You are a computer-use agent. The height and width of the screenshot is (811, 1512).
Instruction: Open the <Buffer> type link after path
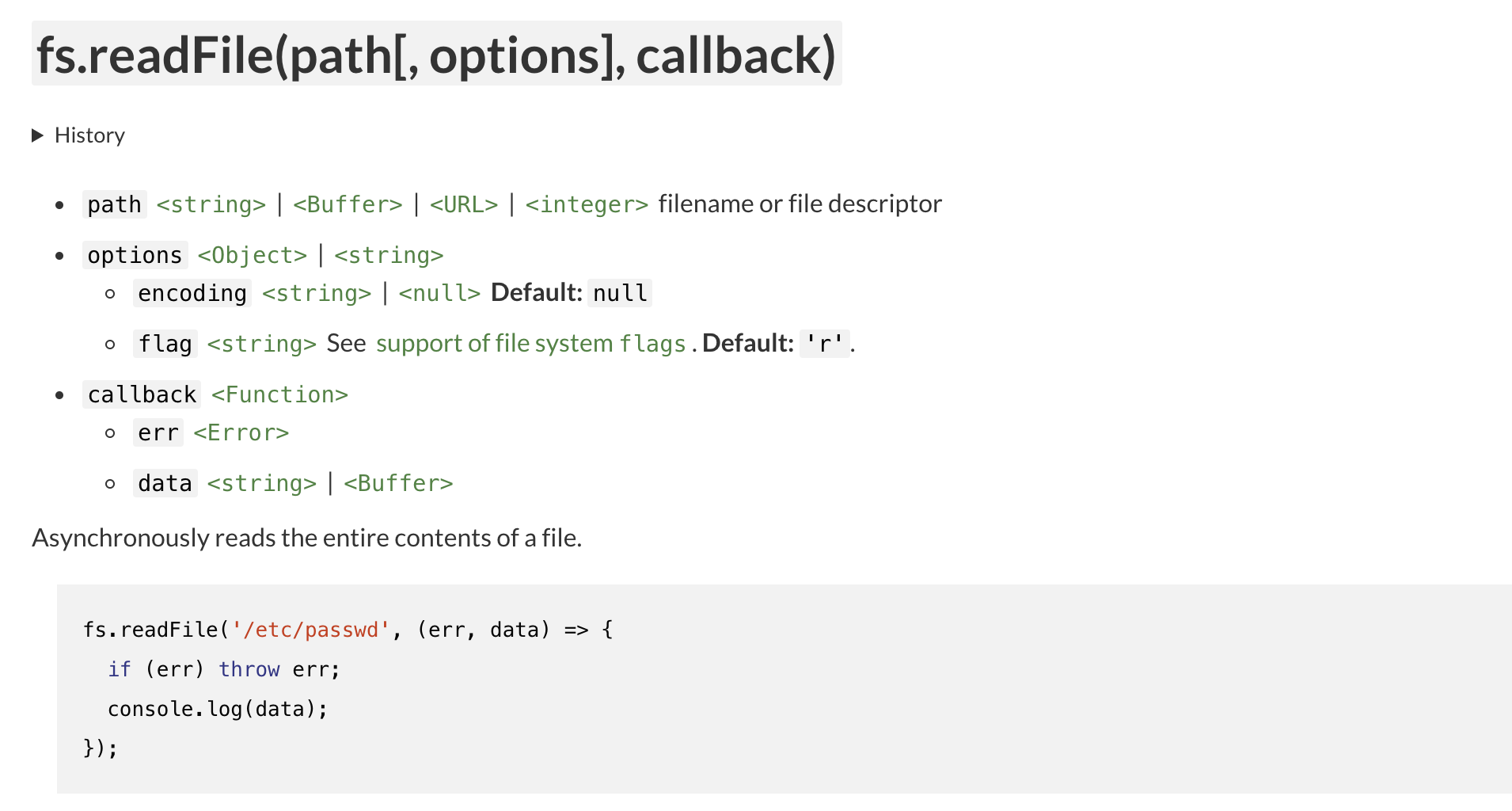tap(348, 204)
